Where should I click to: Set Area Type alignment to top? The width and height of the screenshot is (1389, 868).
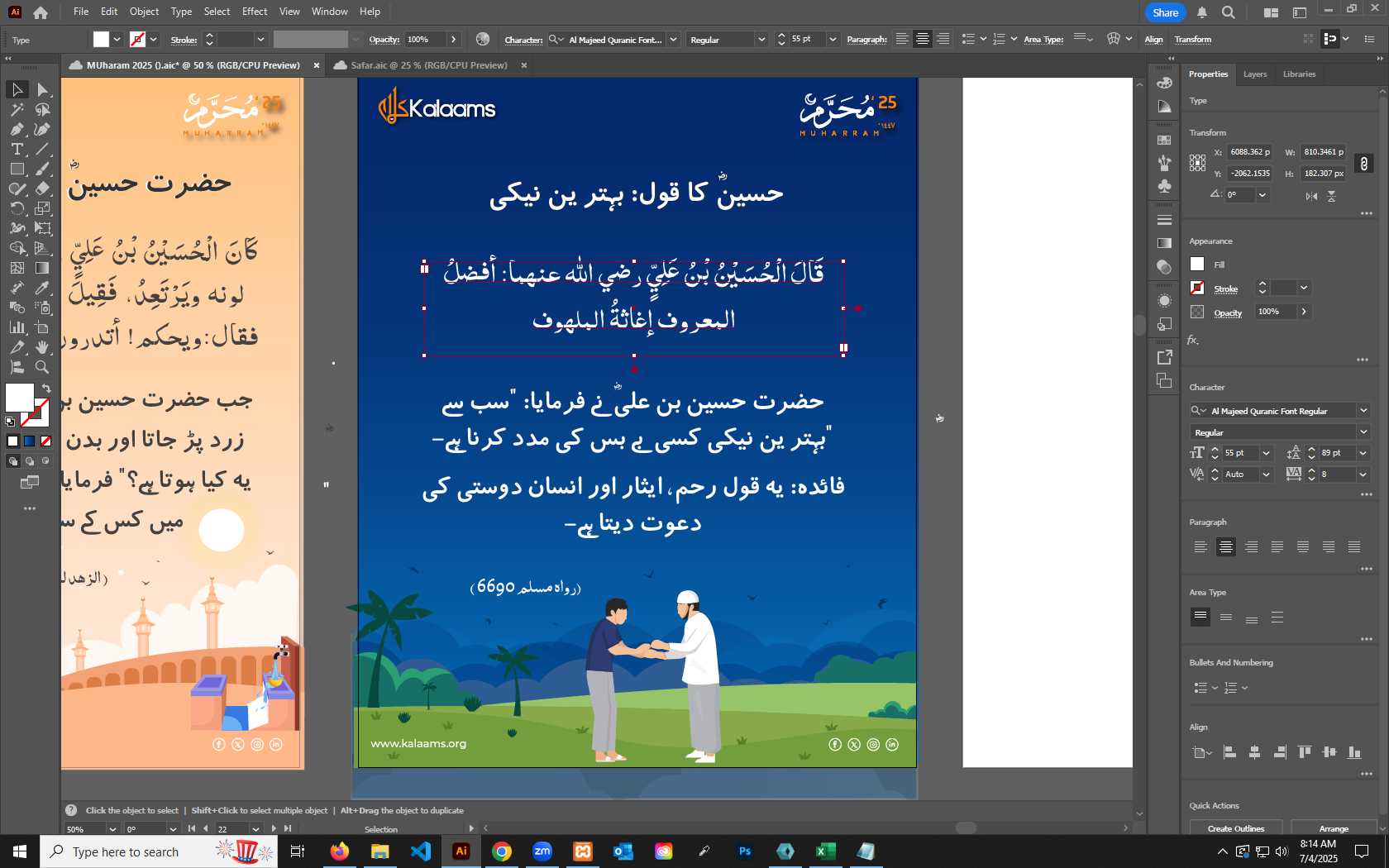click(1200, 617)
